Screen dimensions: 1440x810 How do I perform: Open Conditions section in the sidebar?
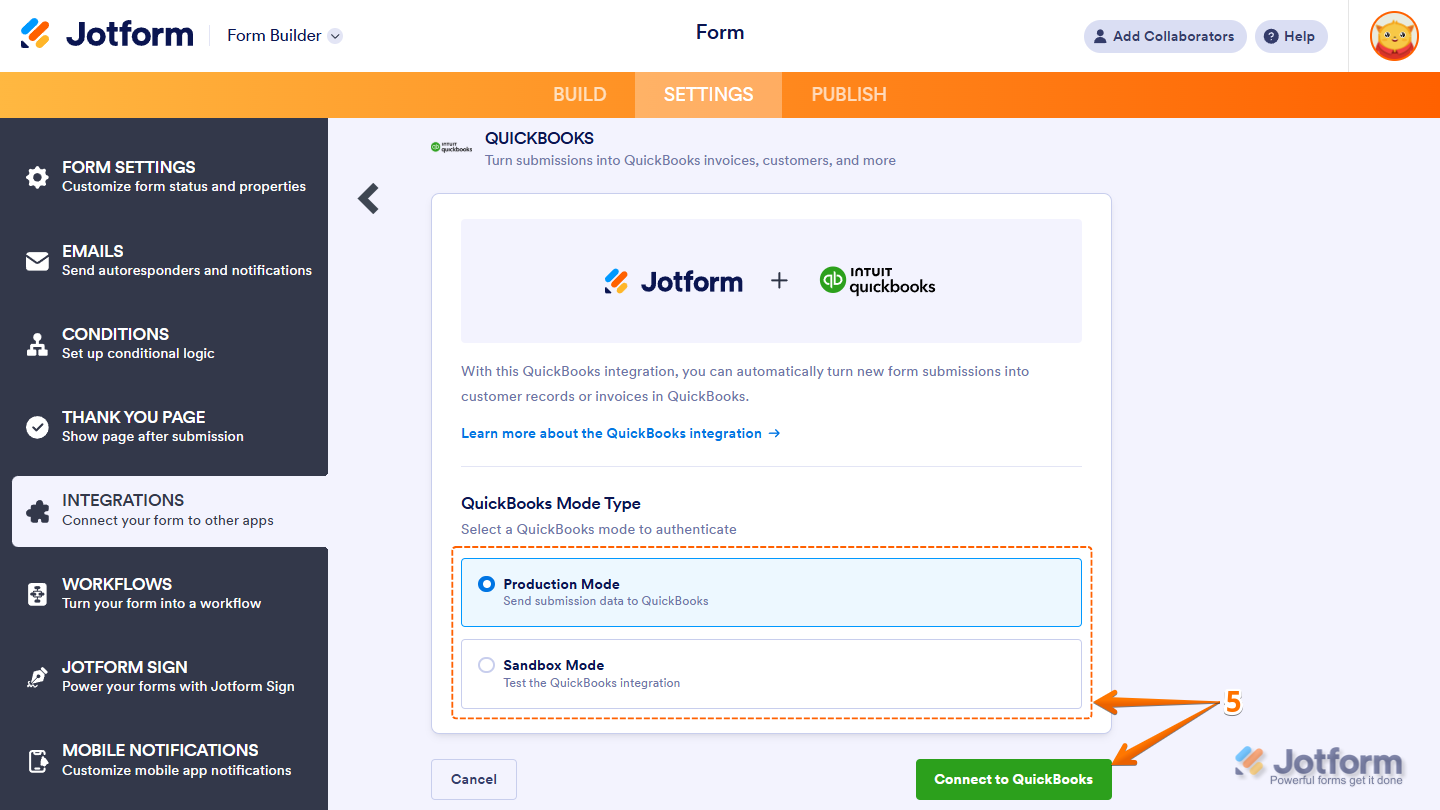164,344
